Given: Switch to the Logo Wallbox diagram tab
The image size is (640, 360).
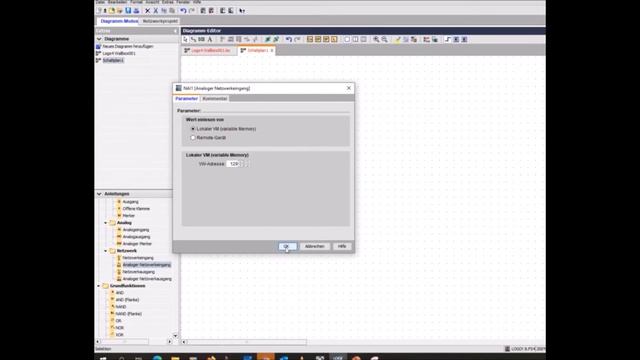Looking at the screenshot, I should click(210, 51).
